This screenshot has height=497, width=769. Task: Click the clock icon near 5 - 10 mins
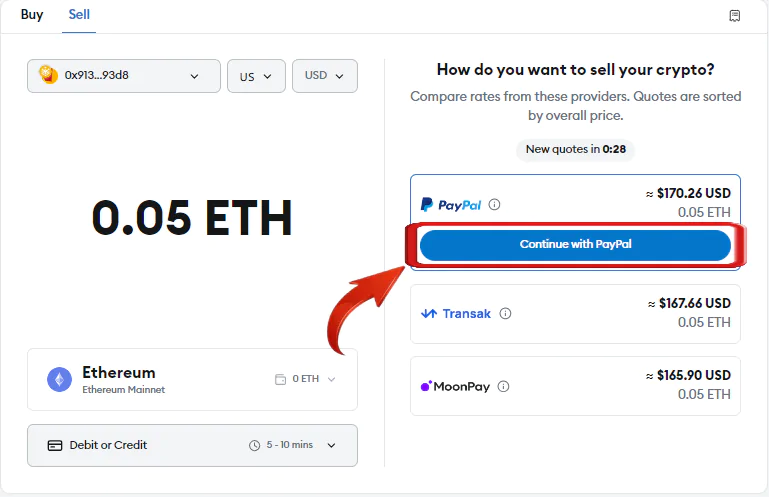click(x=254, y=445)
